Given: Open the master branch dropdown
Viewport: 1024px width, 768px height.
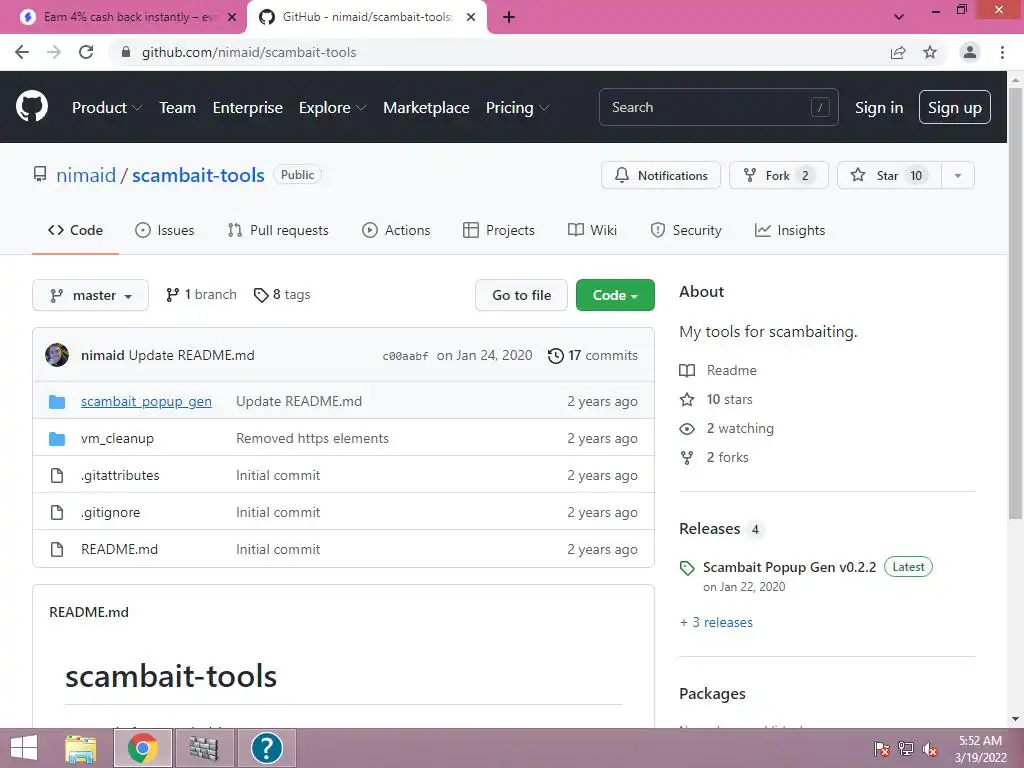Looking at the screenshot, I should (90, 295).
